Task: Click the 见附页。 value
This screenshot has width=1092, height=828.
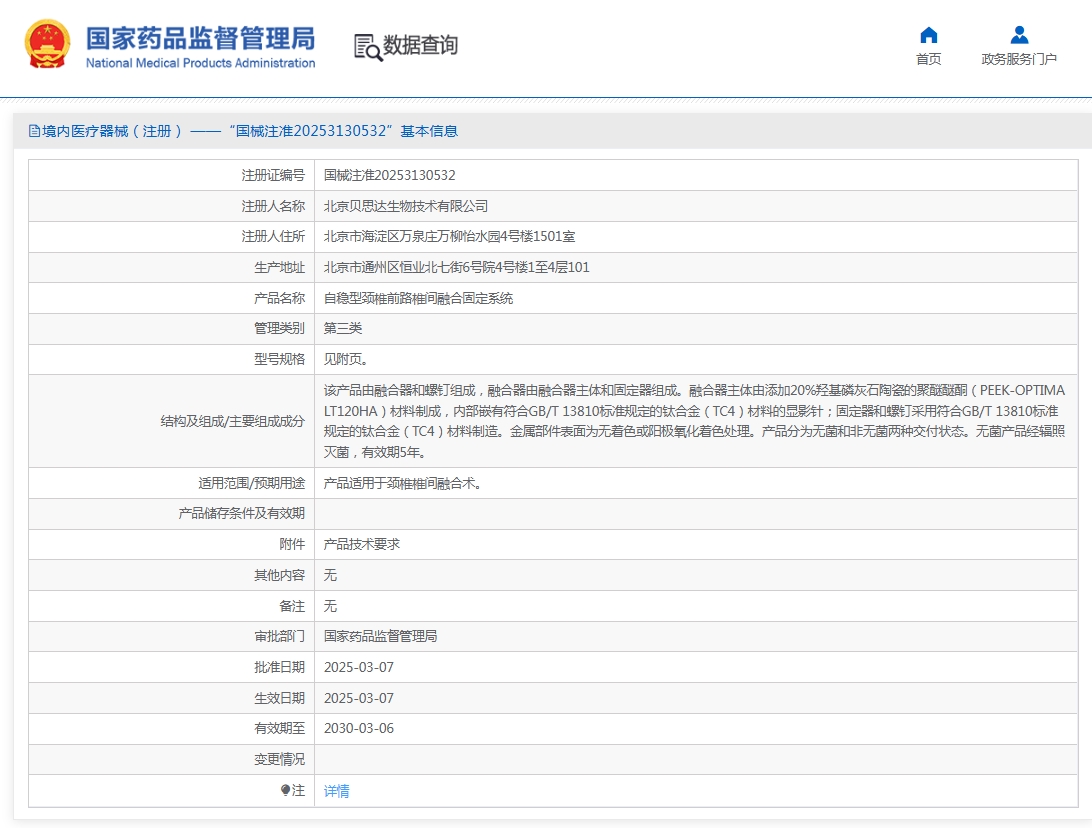Action: click(x=345, y=359)
